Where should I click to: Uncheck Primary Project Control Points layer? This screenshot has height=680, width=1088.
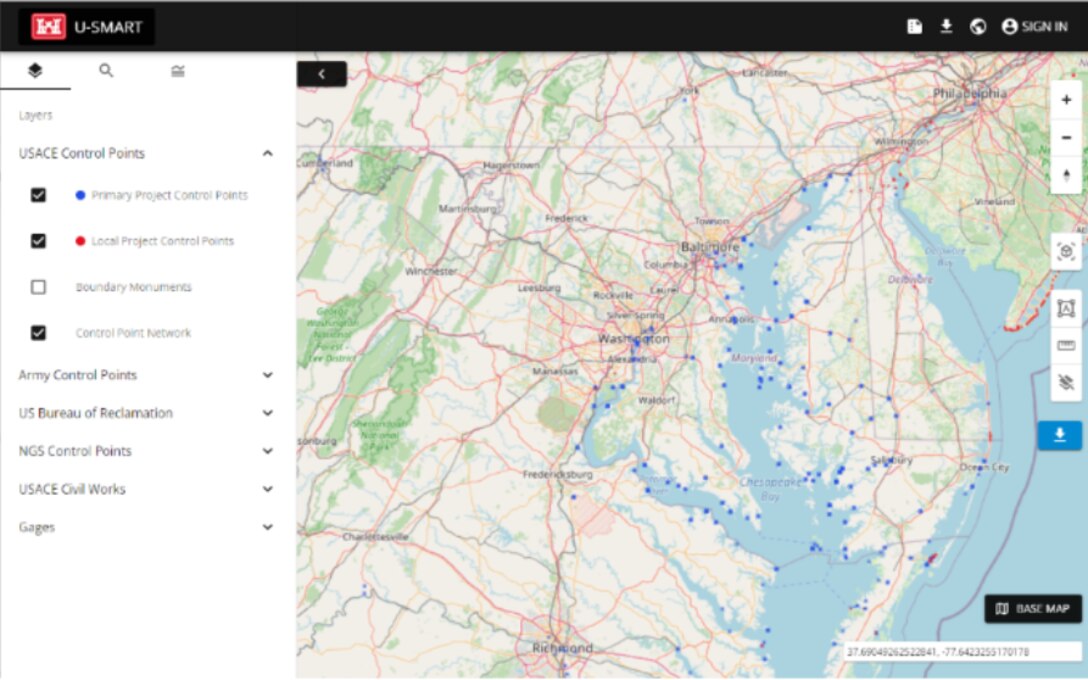[38, 195]
